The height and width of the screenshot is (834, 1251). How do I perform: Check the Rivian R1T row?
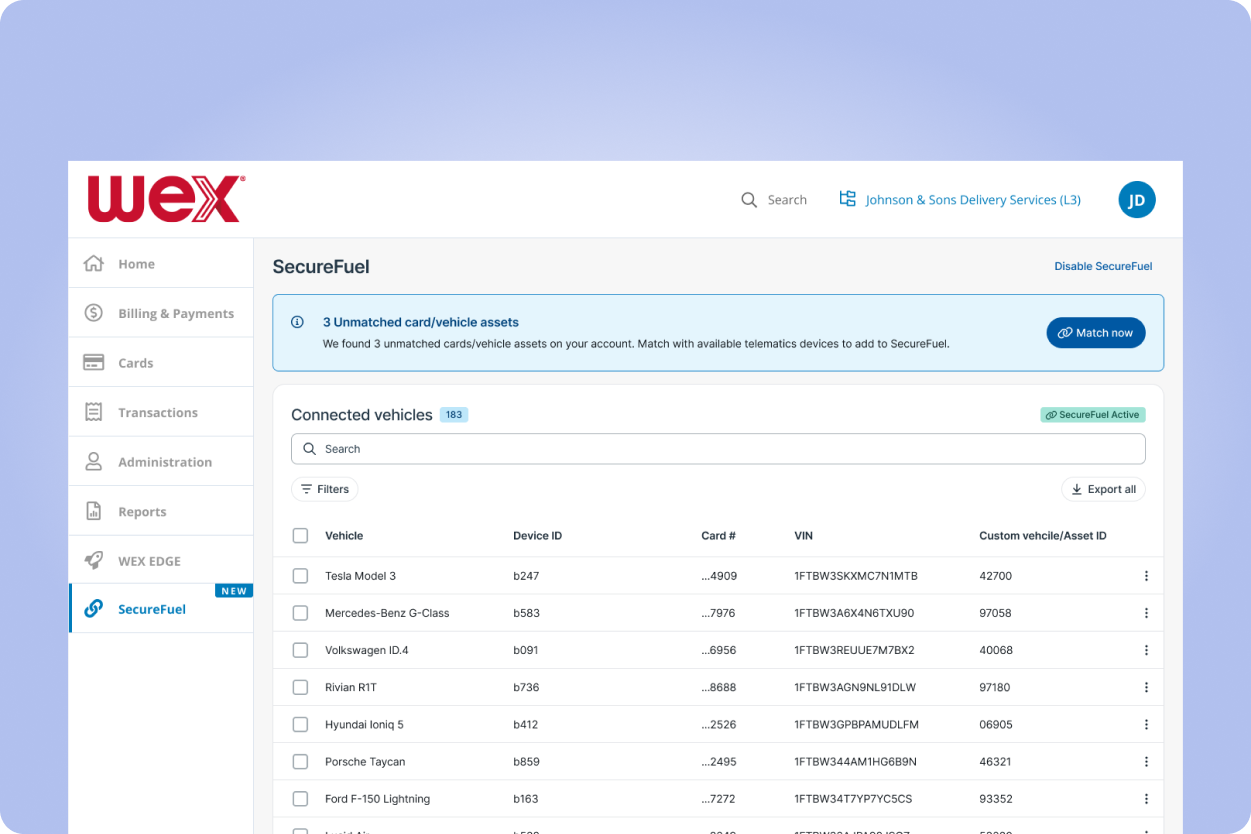[x=300, y=687]
